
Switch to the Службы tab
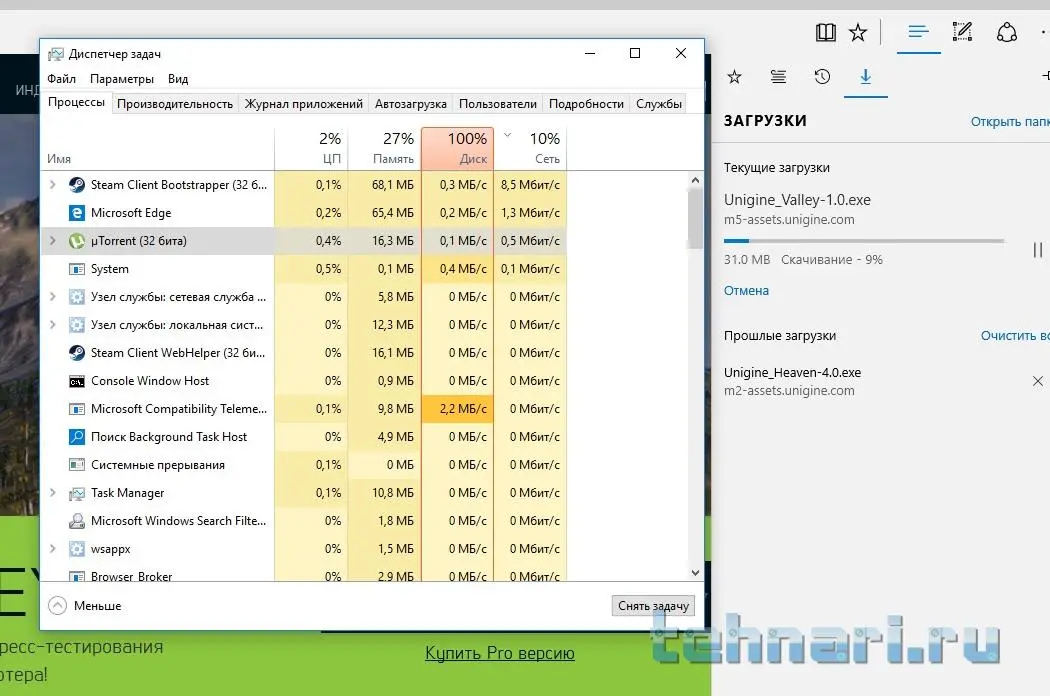pos(658,104)
